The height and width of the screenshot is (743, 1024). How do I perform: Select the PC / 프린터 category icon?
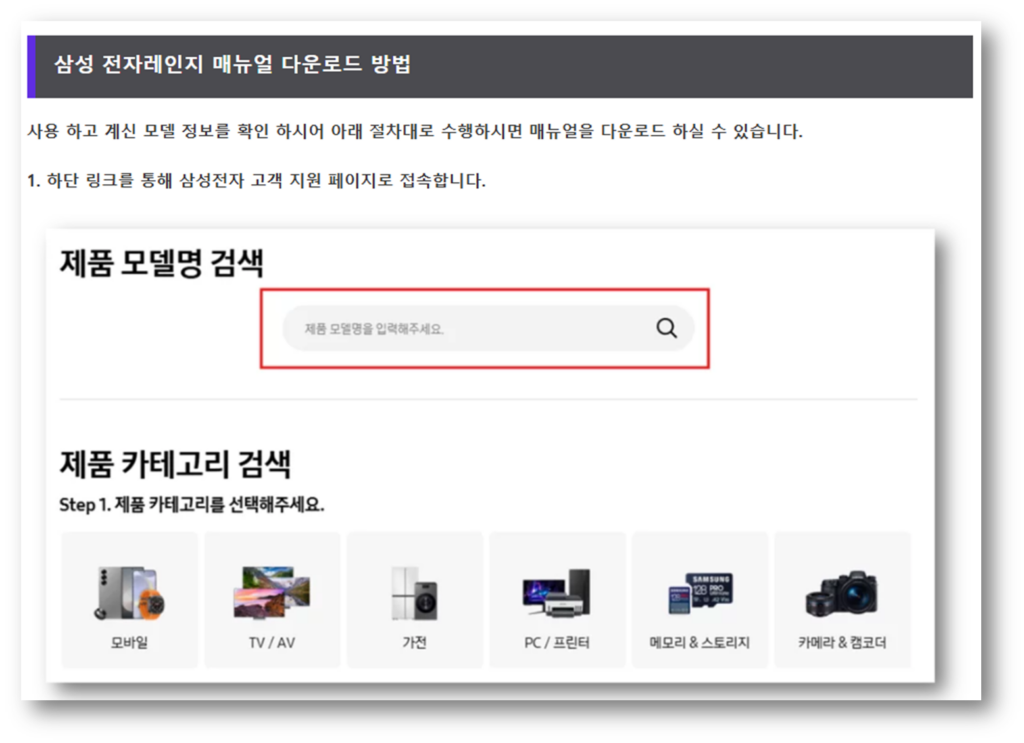coord(557,592)
